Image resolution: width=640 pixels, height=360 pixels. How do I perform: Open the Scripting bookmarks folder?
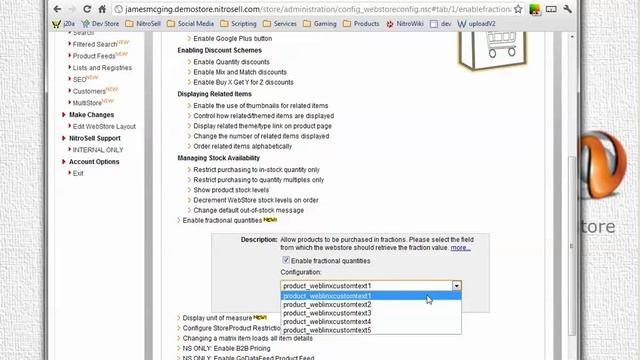(238, 24)
